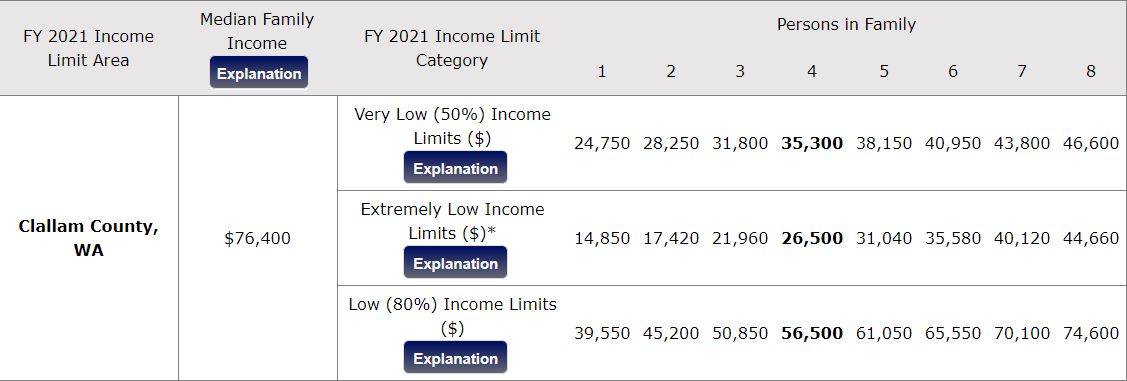Click the bold 26,500 extremely low limit
This screenshot has height=381, width=1127.
tap(811, 238)
